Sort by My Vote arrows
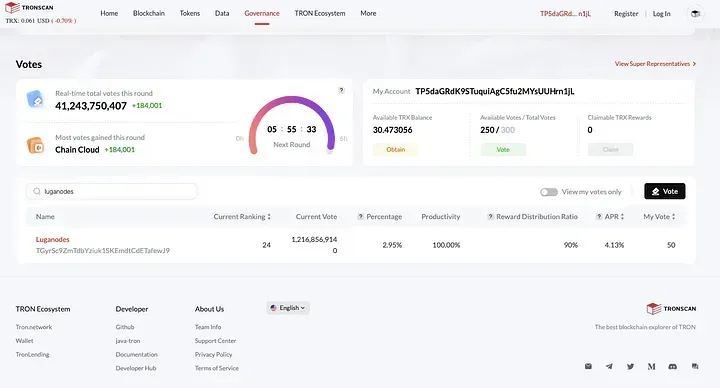 coord(673,217)
